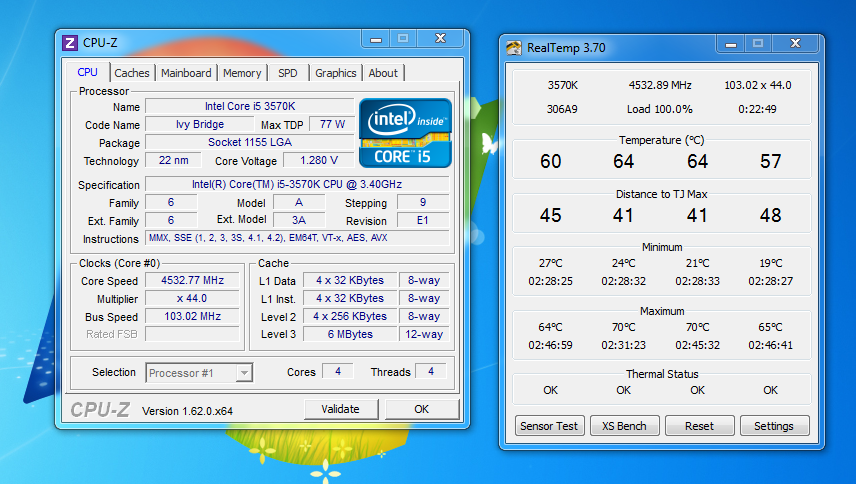Click the Level 3 value 6 MBytes
Screen dimensions: 856x484
[x=350, y=334]
